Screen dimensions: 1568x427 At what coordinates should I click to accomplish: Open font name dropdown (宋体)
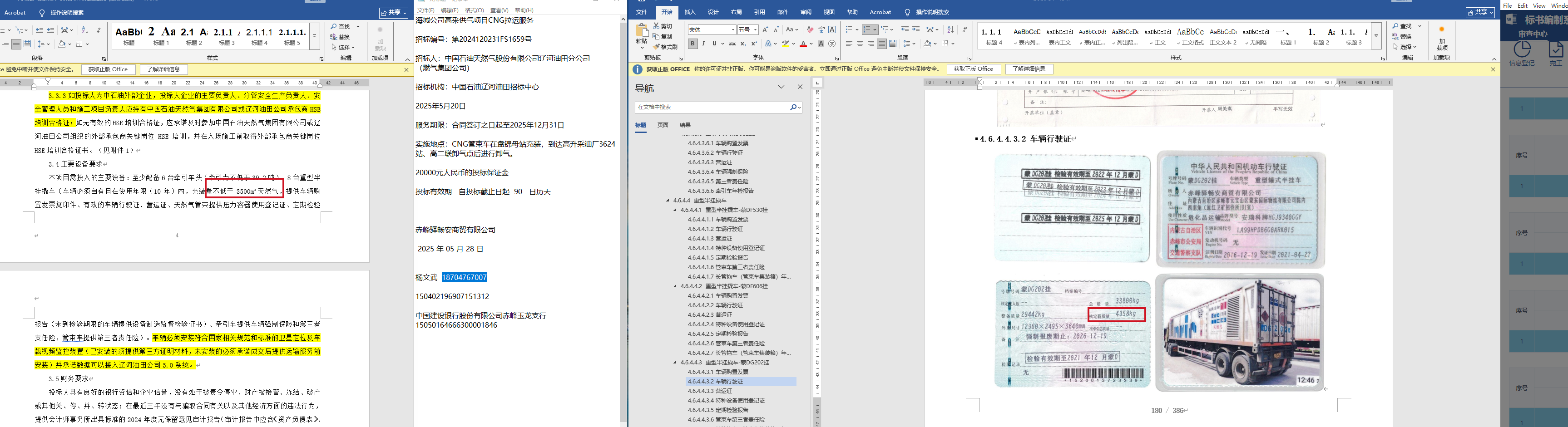click(732, 29)
